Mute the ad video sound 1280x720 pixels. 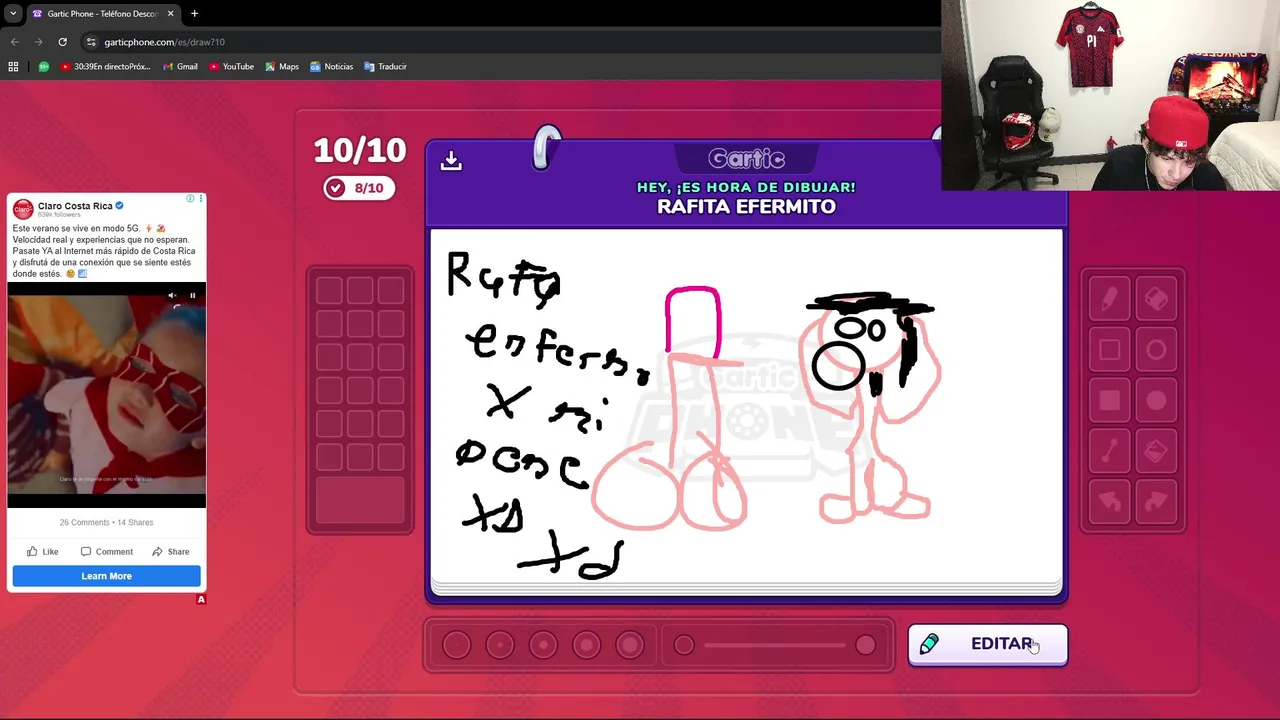click(x=173, y=295)
